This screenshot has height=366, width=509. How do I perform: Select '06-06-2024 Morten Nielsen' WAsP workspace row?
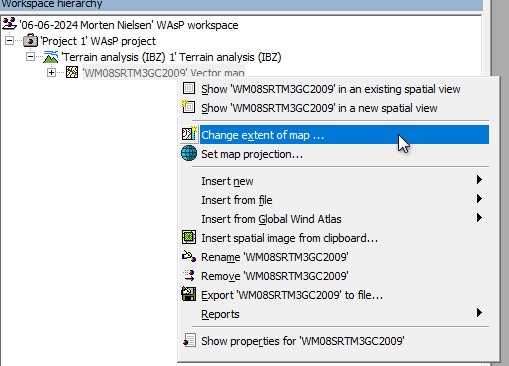click(x=129, y=25)
